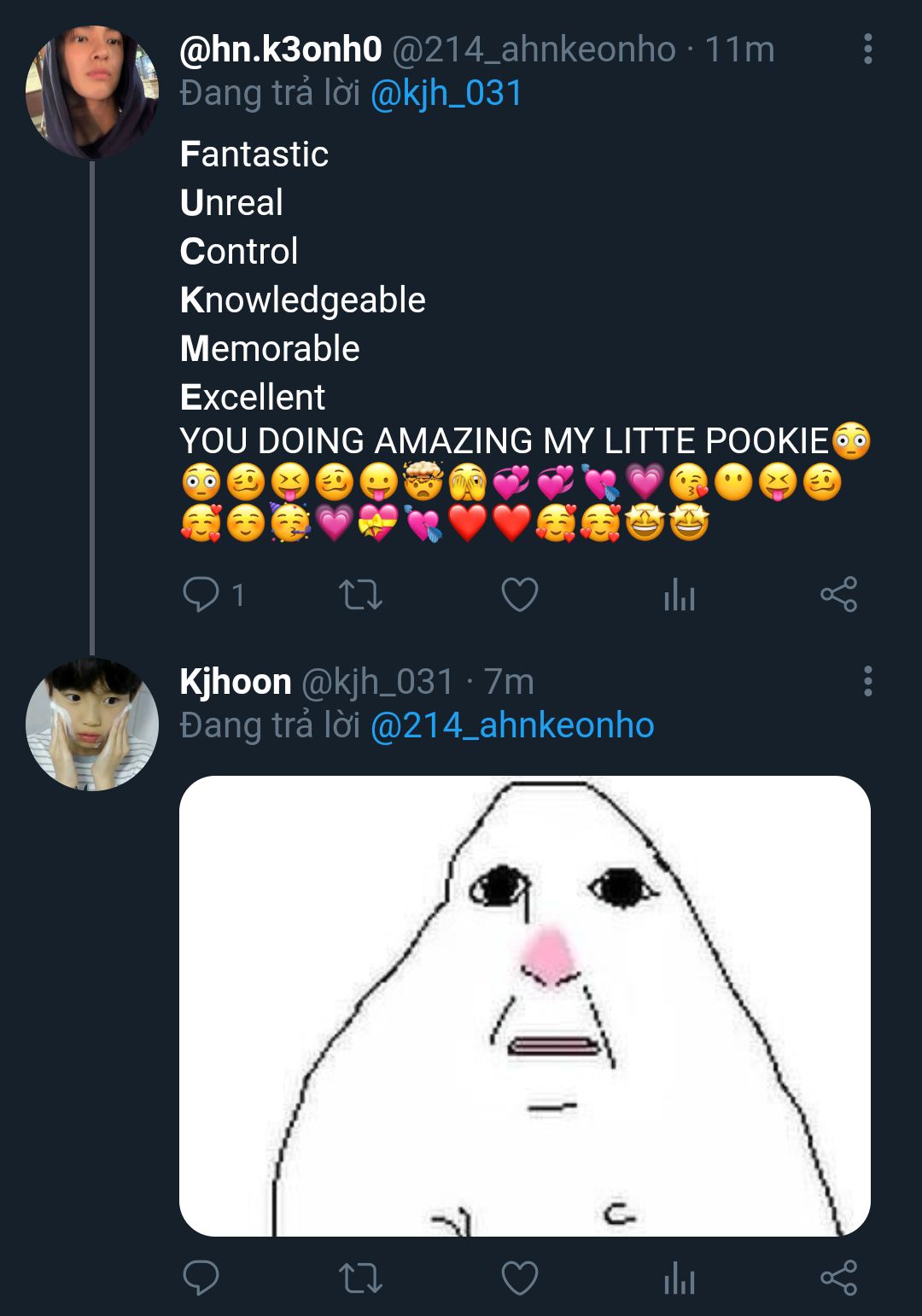Open hn.k3onh0 profile picture
This screenshot has height=1316, width=922.
92,92
